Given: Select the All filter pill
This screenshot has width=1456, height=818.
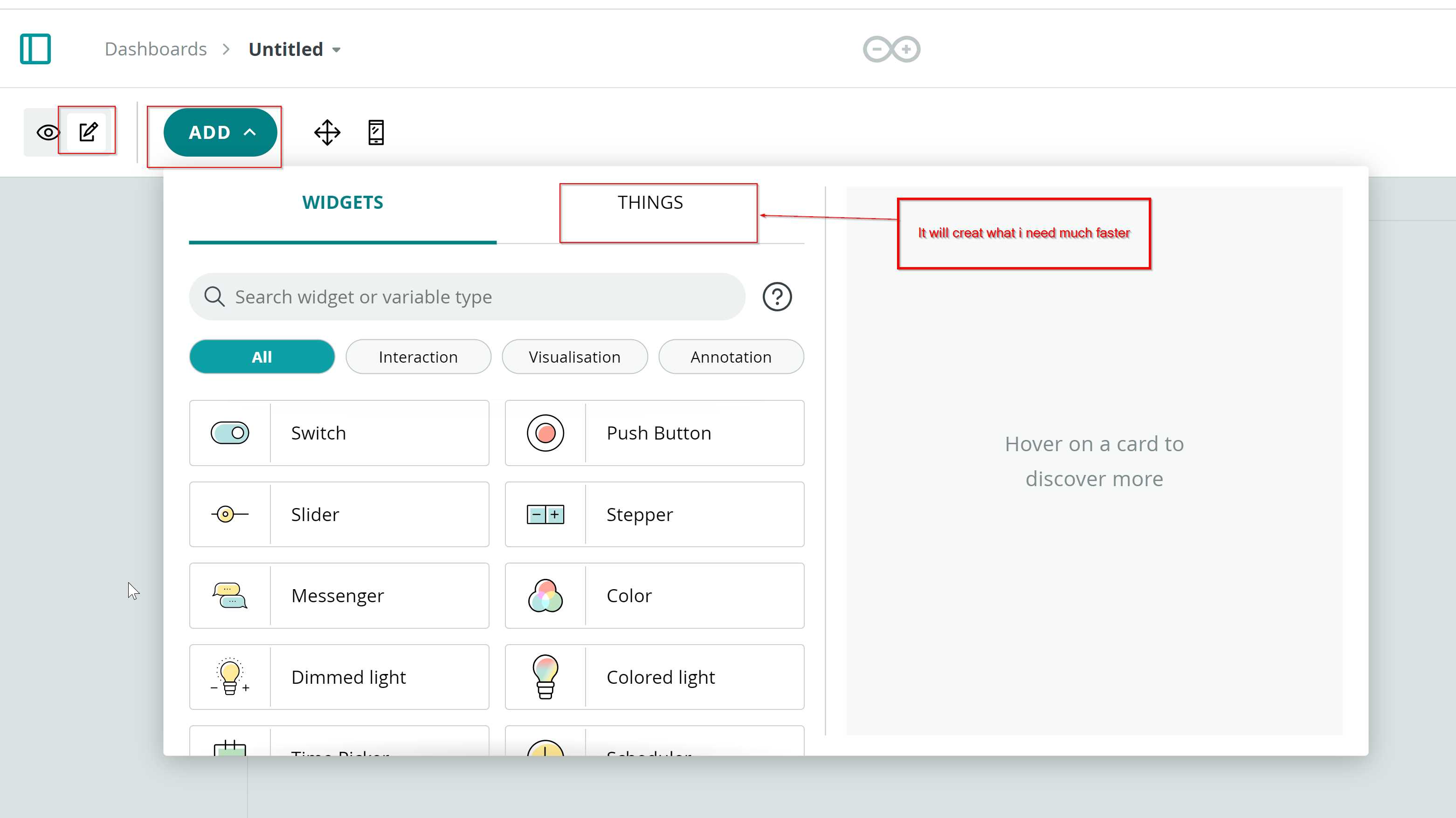Looking at the screenshot, I should click(262, 357).
